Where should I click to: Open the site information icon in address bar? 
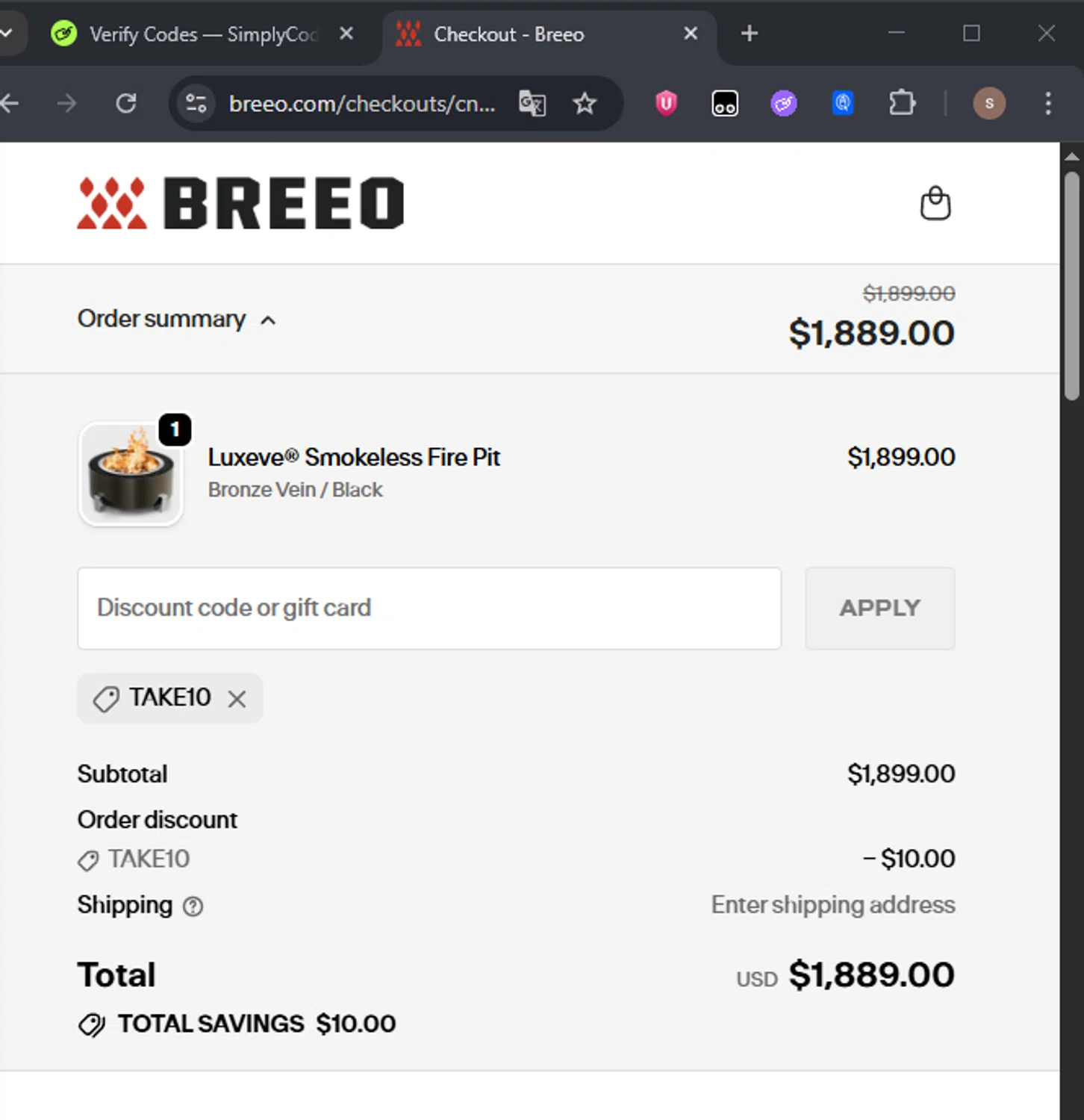(196, 103)
